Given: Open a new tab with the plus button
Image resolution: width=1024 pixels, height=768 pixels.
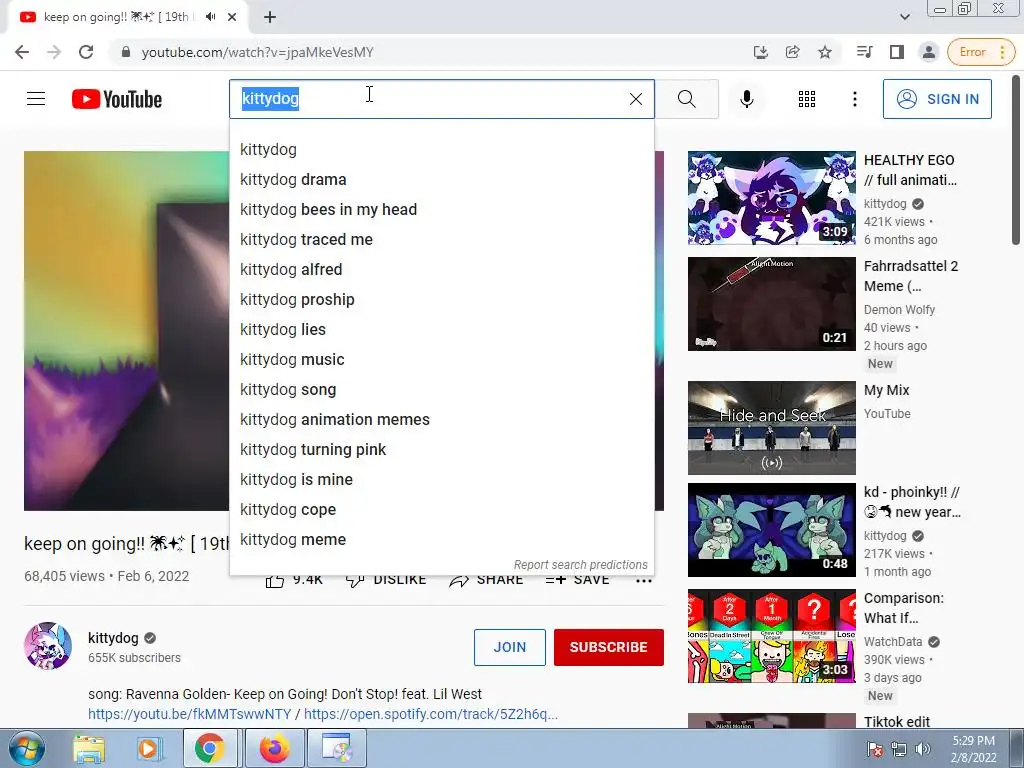Looking at the screenshot, I should click(270, 18).
